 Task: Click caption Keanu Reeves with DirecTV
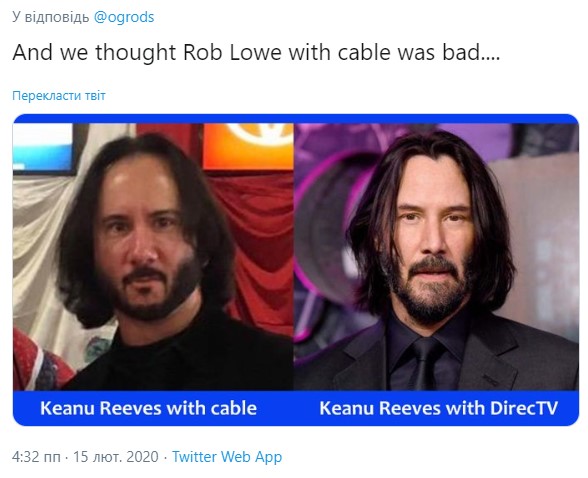(x=438, y=408)
